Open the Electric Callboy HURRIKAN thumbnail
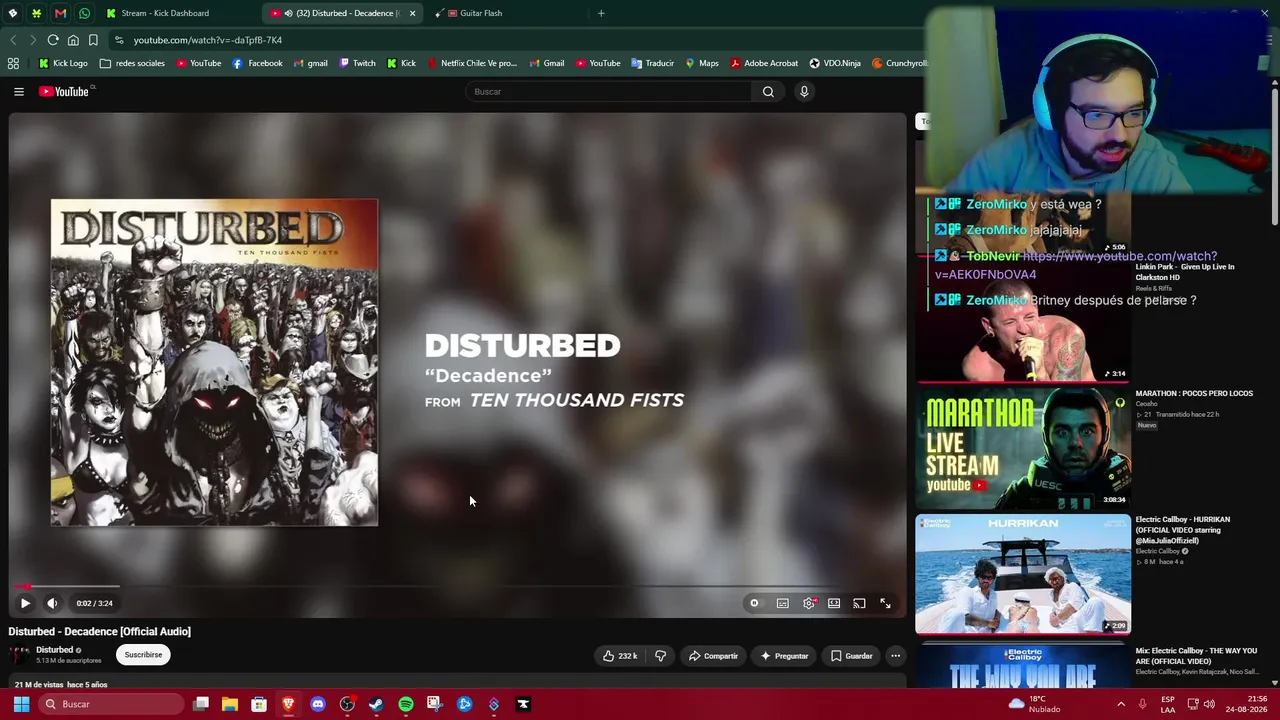This screenshot has width=1280, height=720. pyautogui.click(x=1023, y=574)
